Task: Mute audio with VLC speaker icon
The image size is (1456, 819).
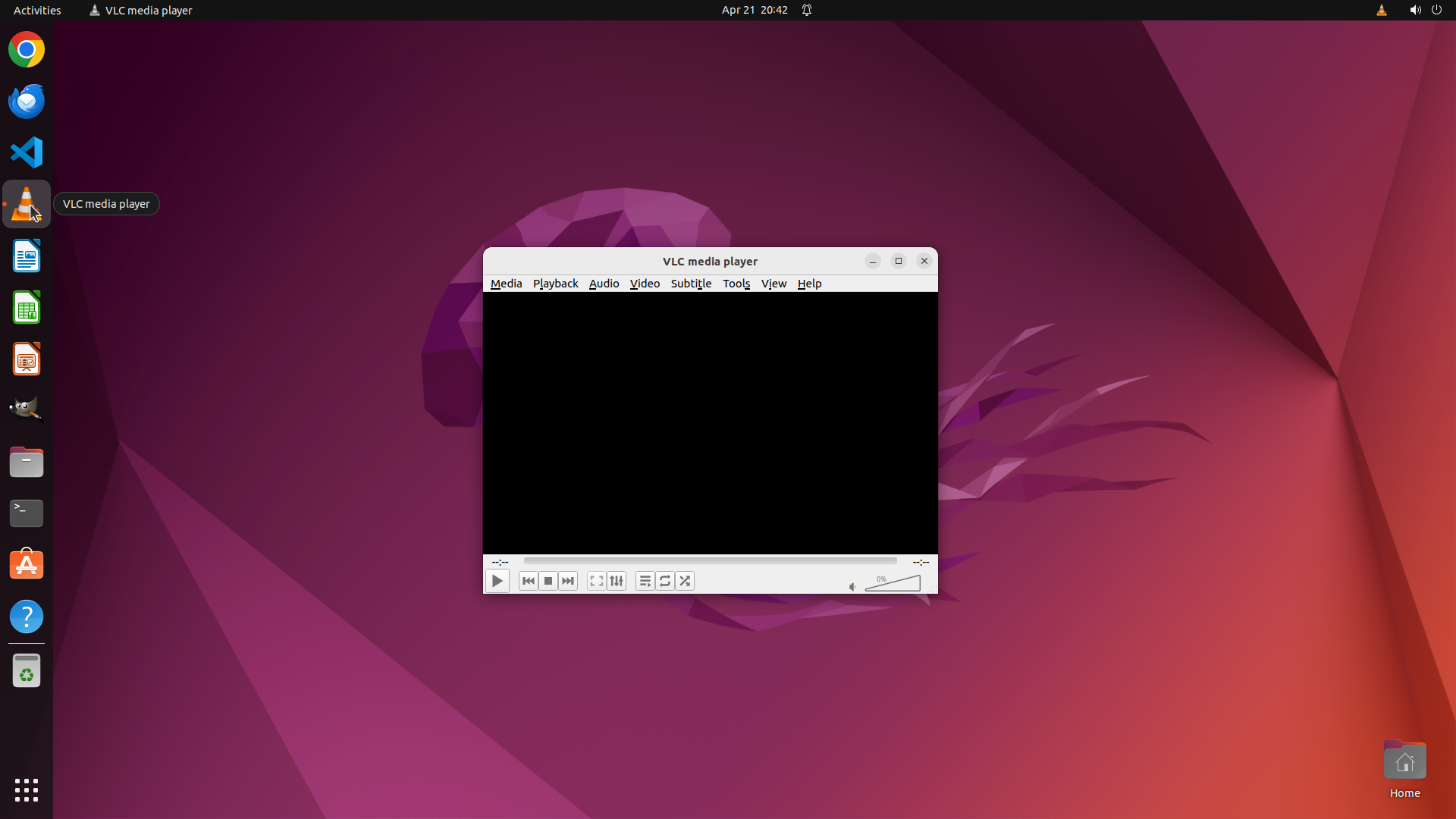Action: click(x=852, y=586)
